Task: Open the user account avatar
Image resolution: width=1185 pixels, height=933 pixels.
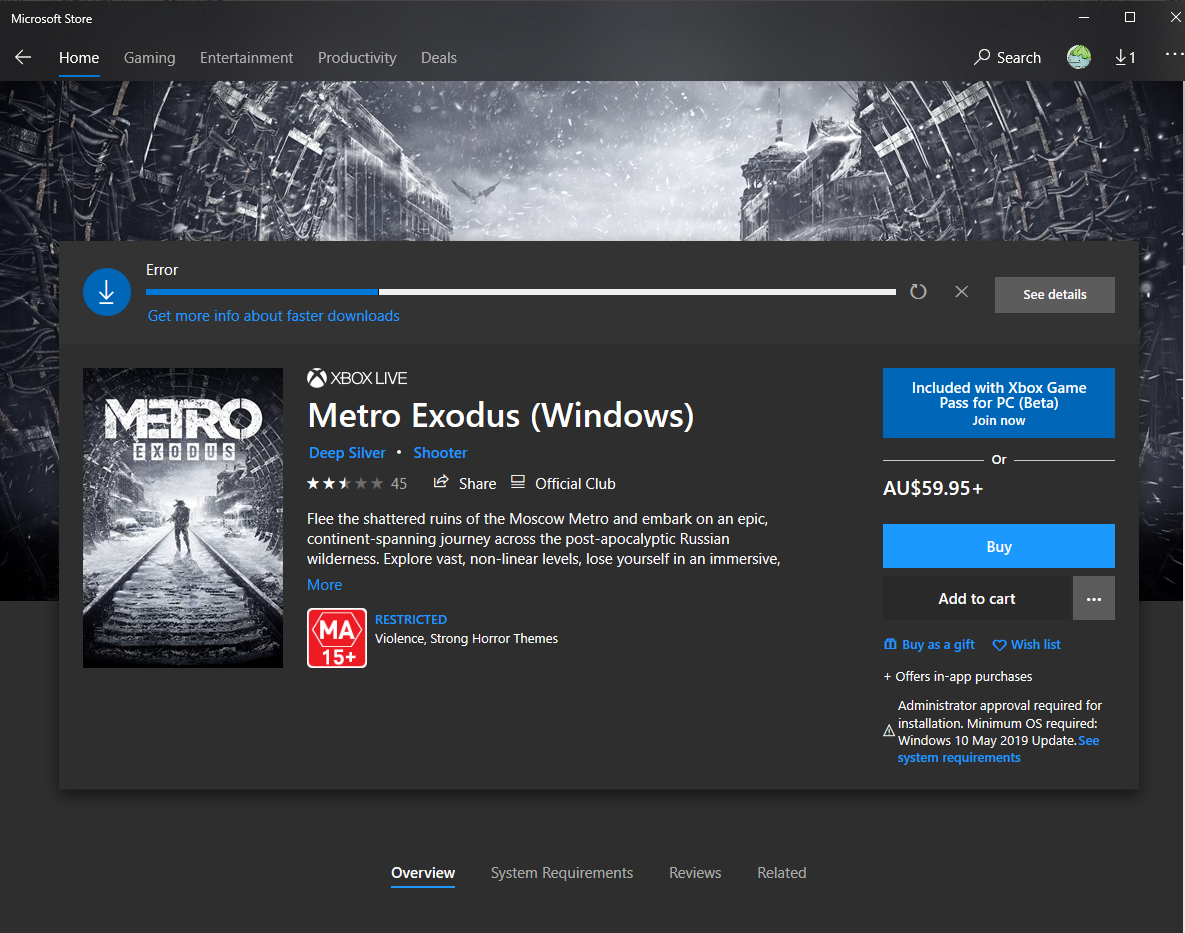Action: click(1078, 57)
